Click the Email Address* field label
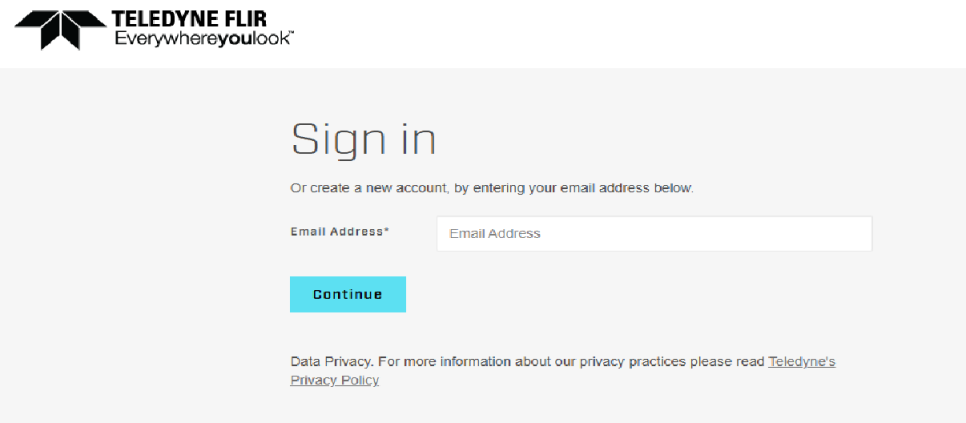Viewport: 966px width, 423px height. pyautogui.click(x=340, y=232)
